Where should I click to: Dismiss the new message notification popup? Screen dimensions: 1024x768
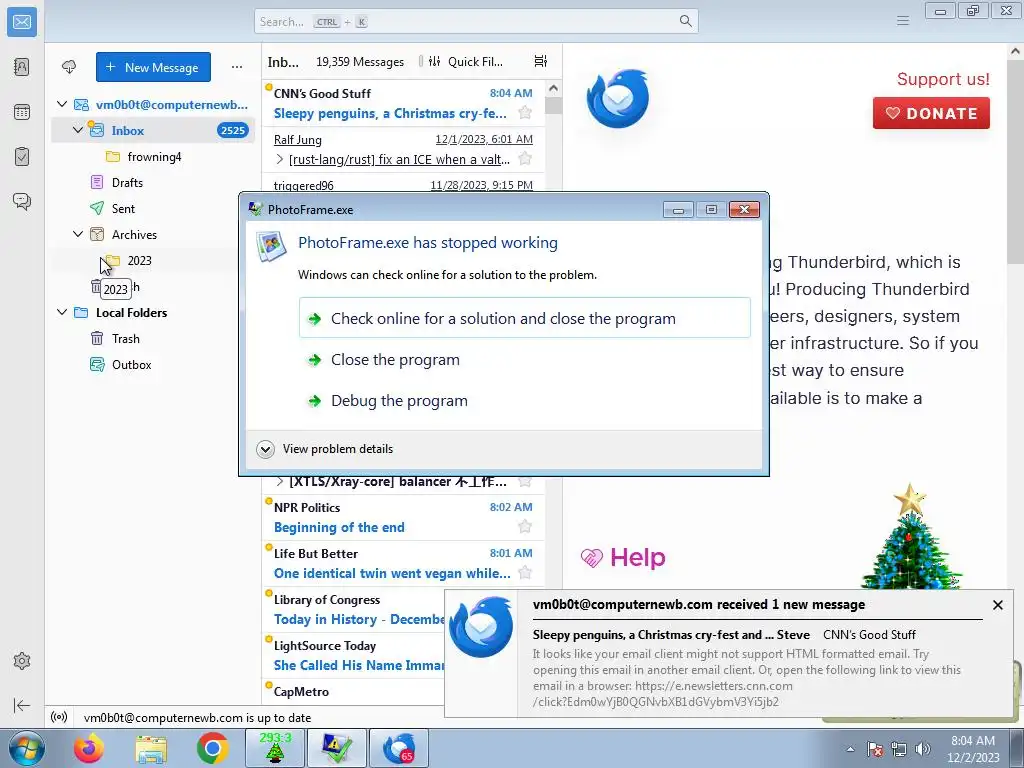click(x=997, y=605)
